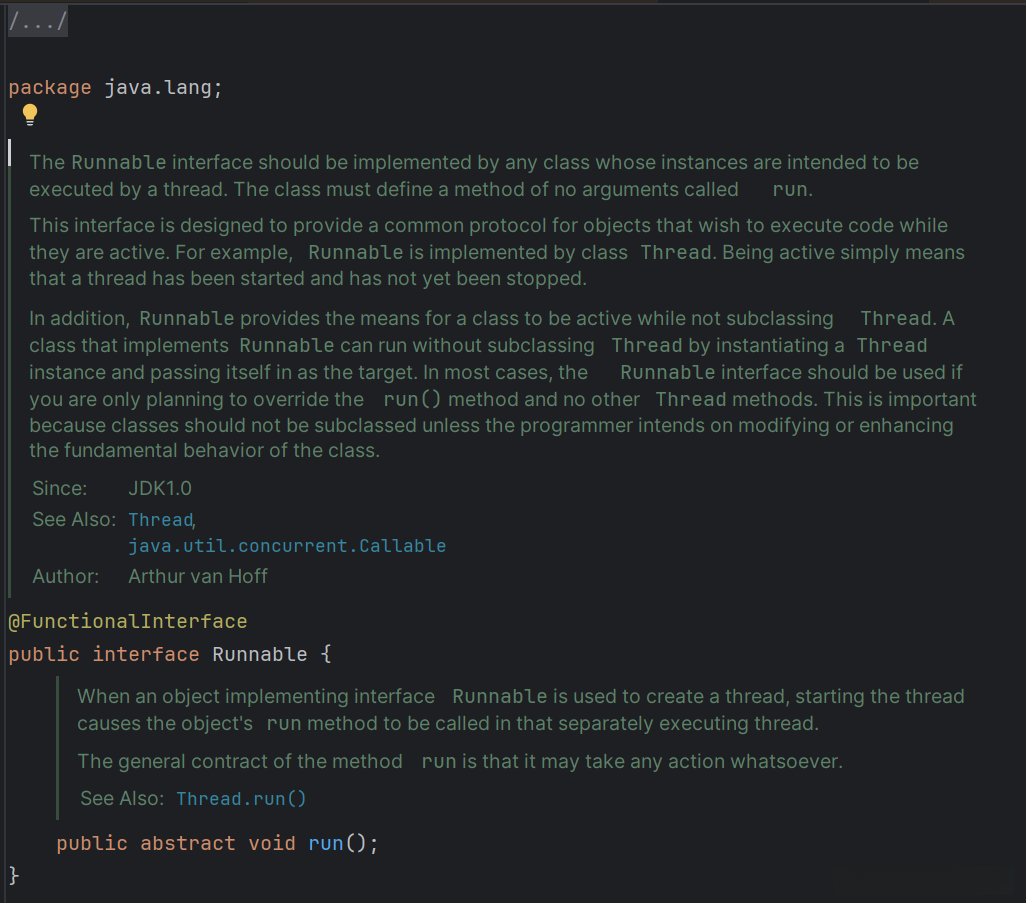Expand the folded /.../ comment block
Image resolution: width=1026 pixels, height=903 pixels.
(x=38, y=22)
